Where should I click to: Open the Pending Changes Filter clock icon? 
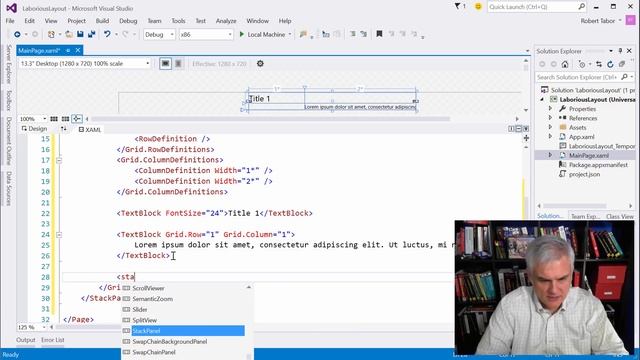[x=582, y=64]
